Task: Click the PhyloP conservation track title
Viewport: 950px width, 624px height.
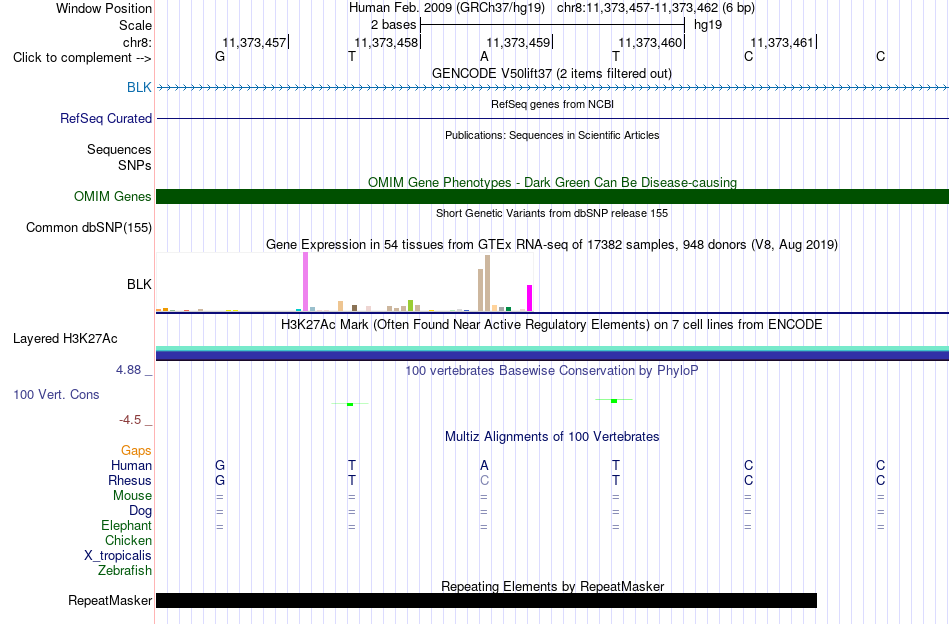Action: coord(551,371)
